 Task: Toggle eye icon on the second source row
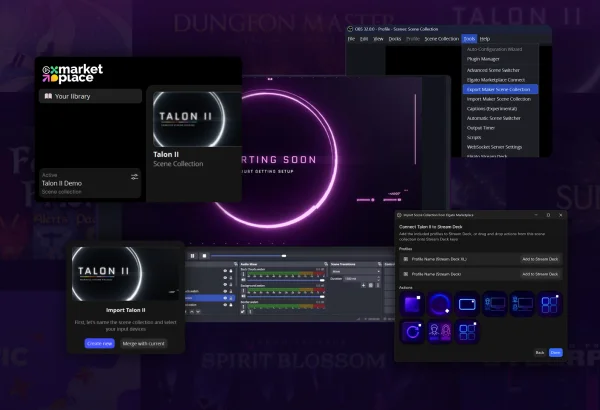225,278
